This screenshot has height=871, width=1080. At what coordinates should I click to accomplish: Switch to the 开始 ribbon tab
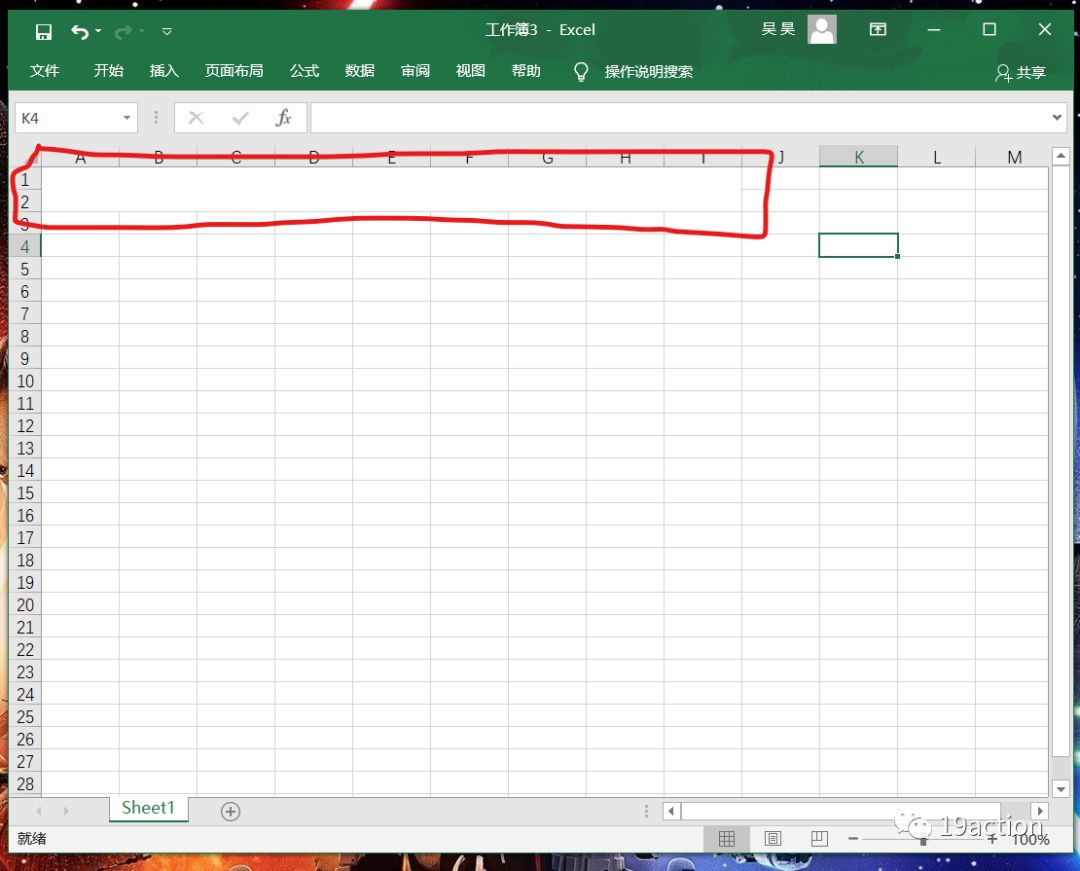[108, 71]
